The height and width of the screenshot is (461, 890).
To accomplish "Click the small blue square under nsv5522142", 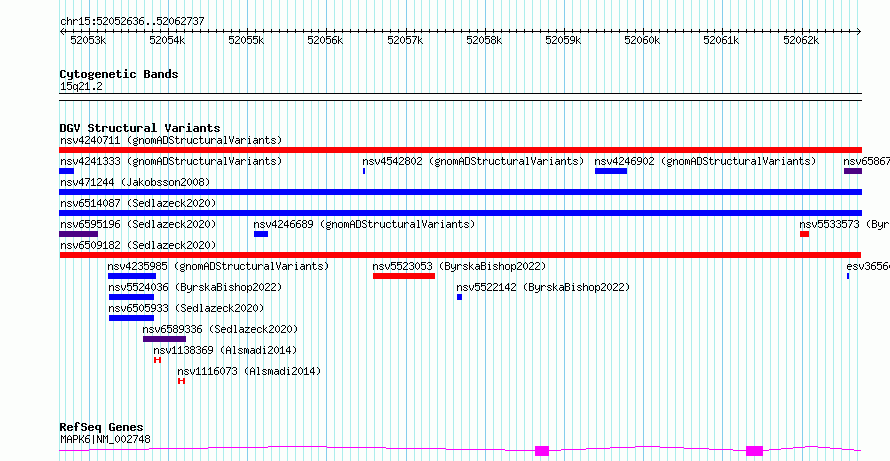I will (x=459, y=297).
